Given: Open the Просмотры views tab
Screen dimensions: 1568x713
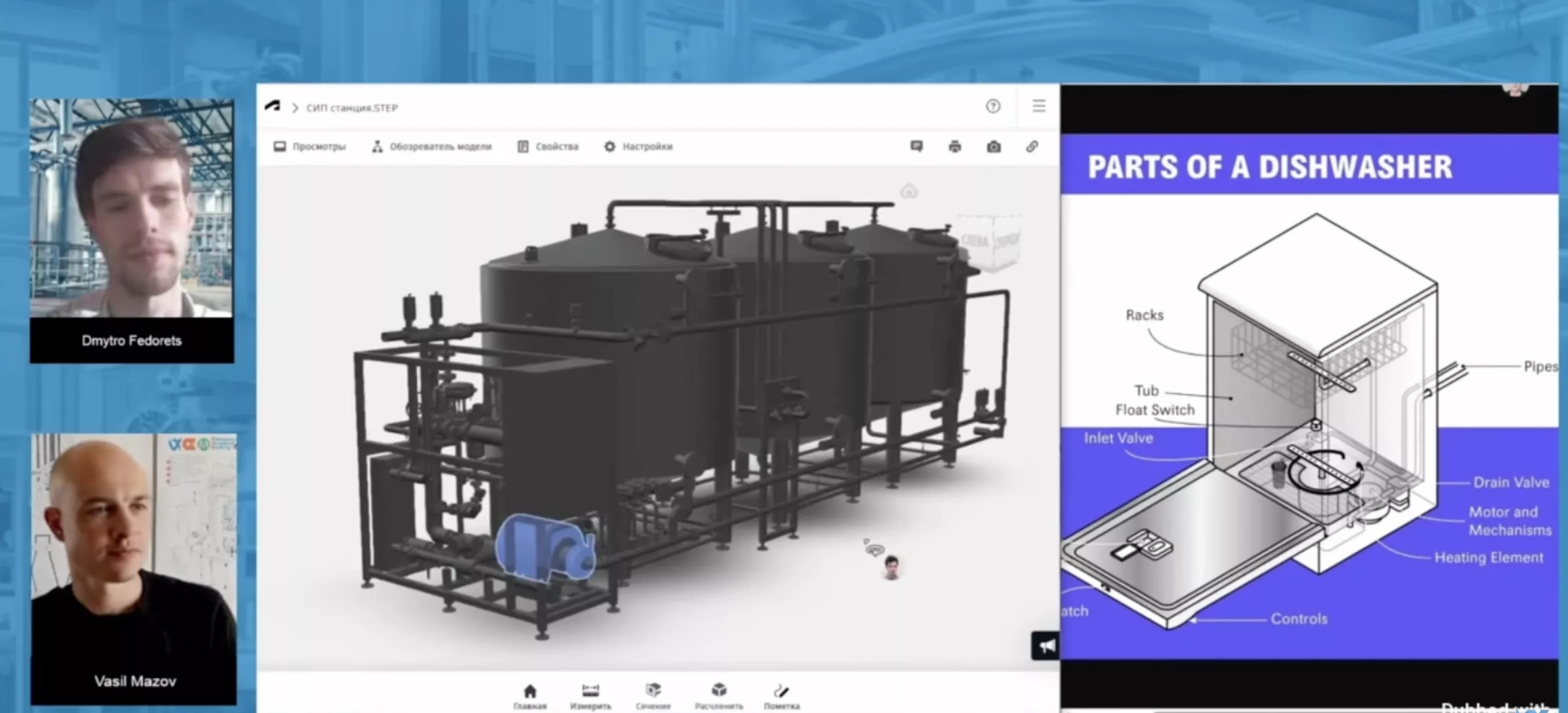Looking at the screenshot, I should [310, 147].
